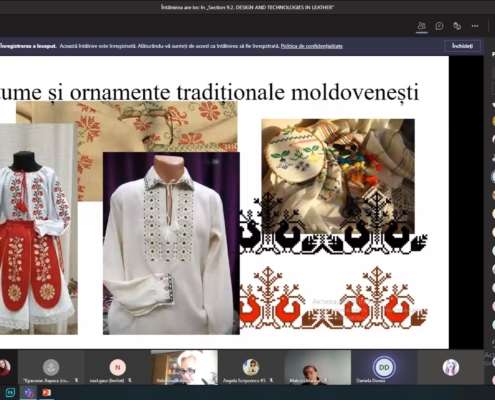This screenshot has height=400, width=495.
Task: Click the Închideți button on banner
Action: point(462,46)
